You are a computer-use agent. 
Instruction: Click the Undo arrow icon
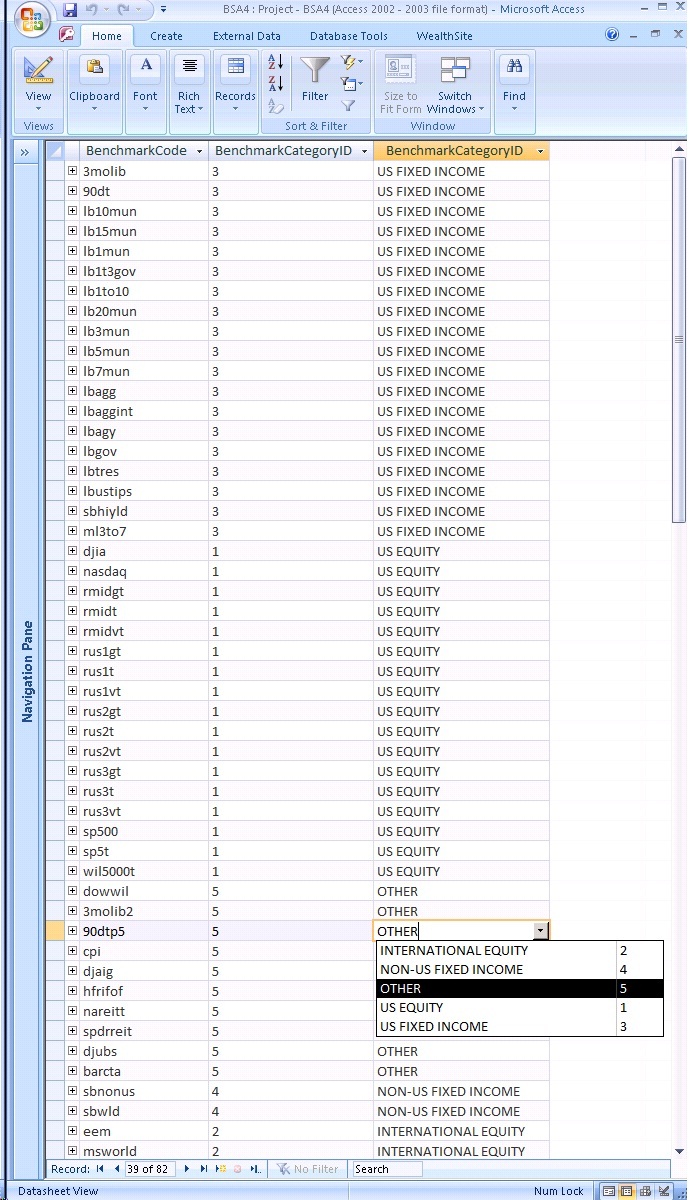pyautogui.click(x=91, y=10)
